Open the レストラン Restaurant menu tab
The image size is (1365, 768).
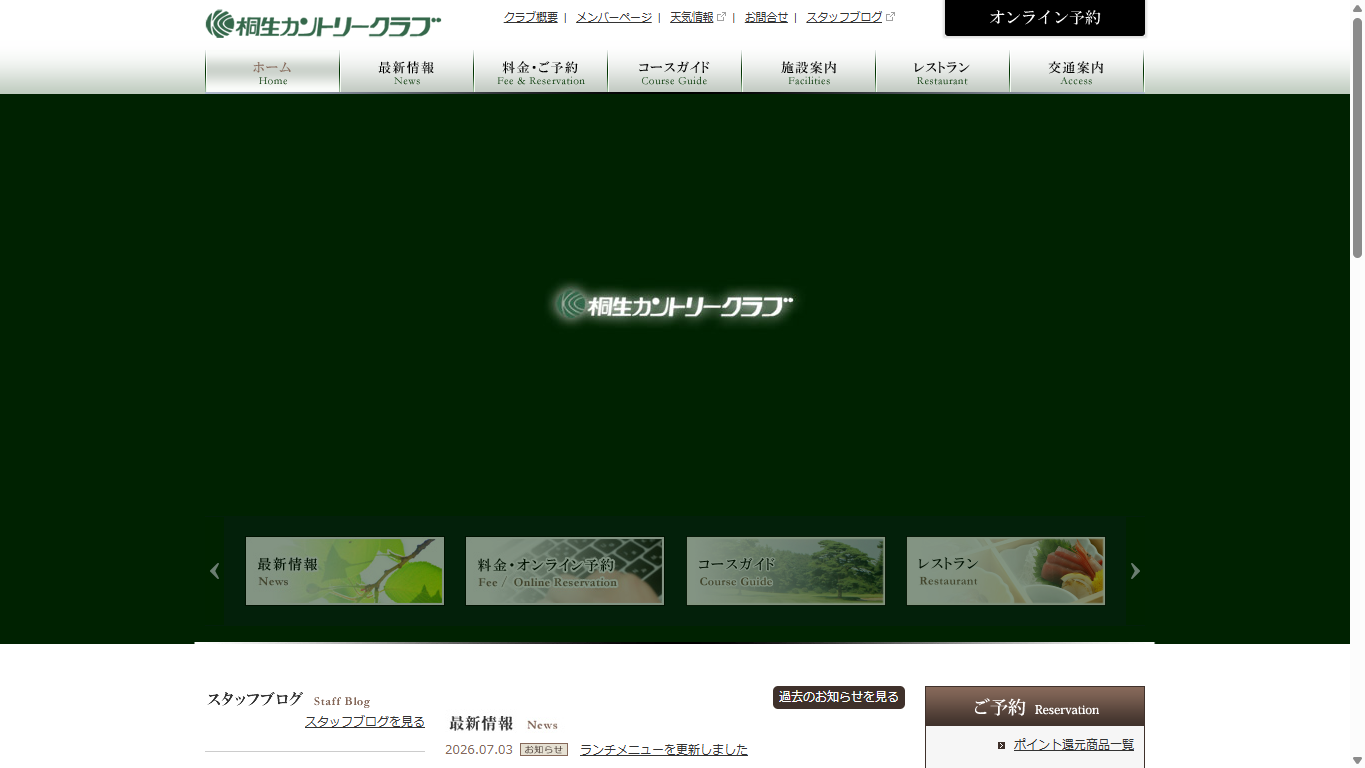[x=942, y=72]
